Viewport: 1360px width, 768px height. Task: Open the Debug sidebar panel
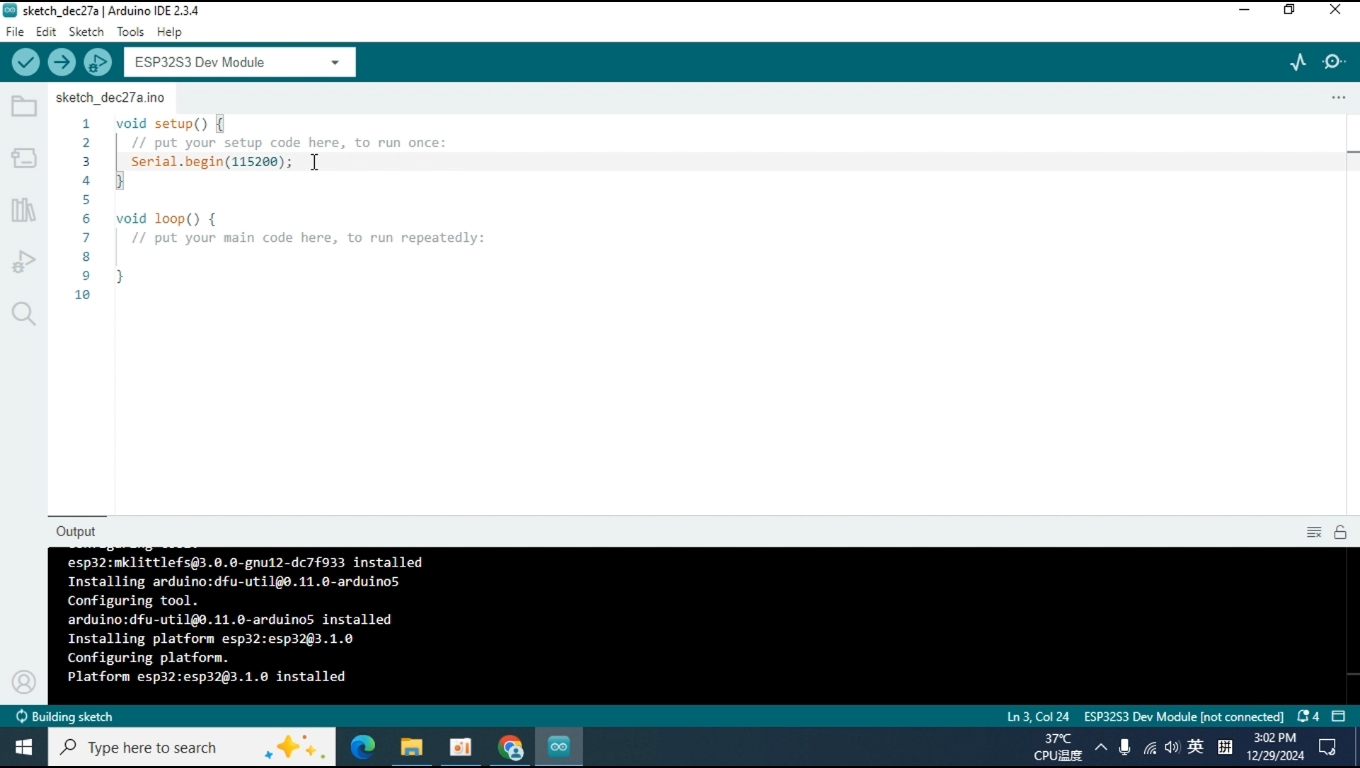click(24, 262)
